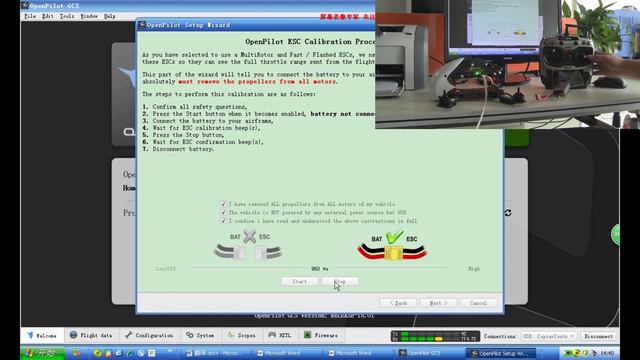Click the Stop button
Viewport: 640px width, 360px height.
coord(340,282)
